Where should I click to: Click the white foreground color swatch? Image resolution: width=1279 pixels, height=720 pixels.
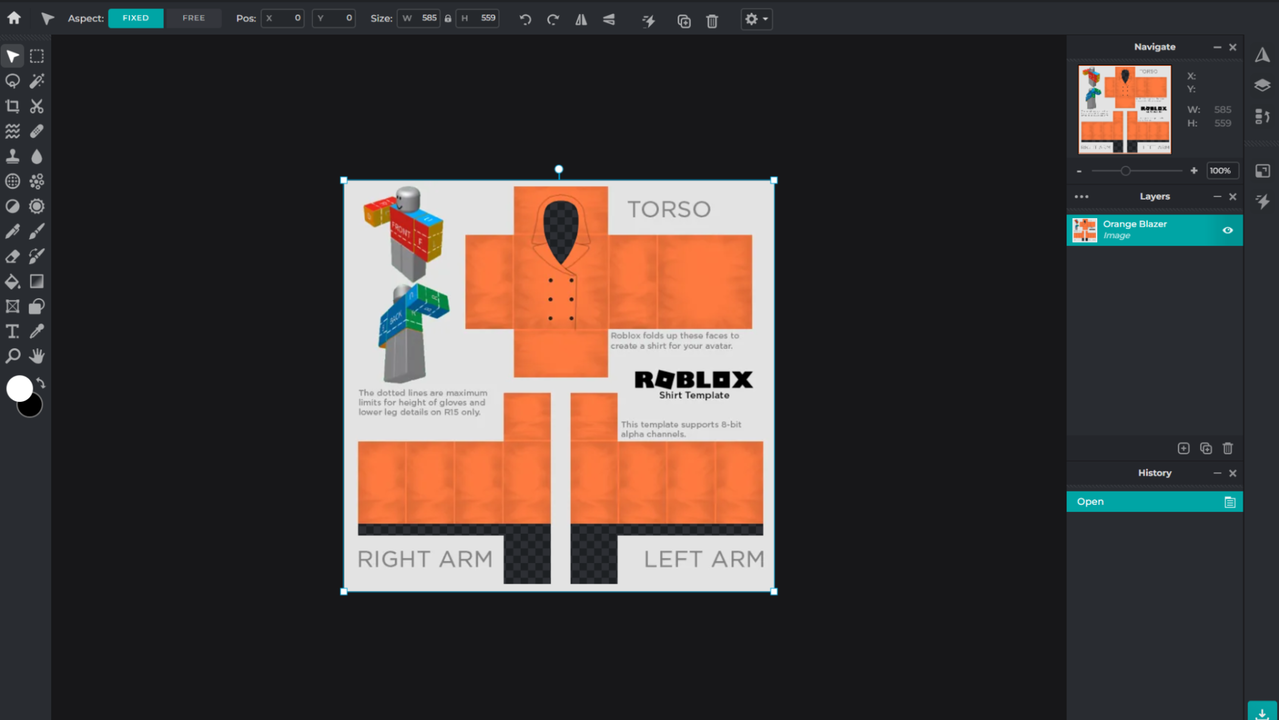pyautogui.click(x=18, y=388)
